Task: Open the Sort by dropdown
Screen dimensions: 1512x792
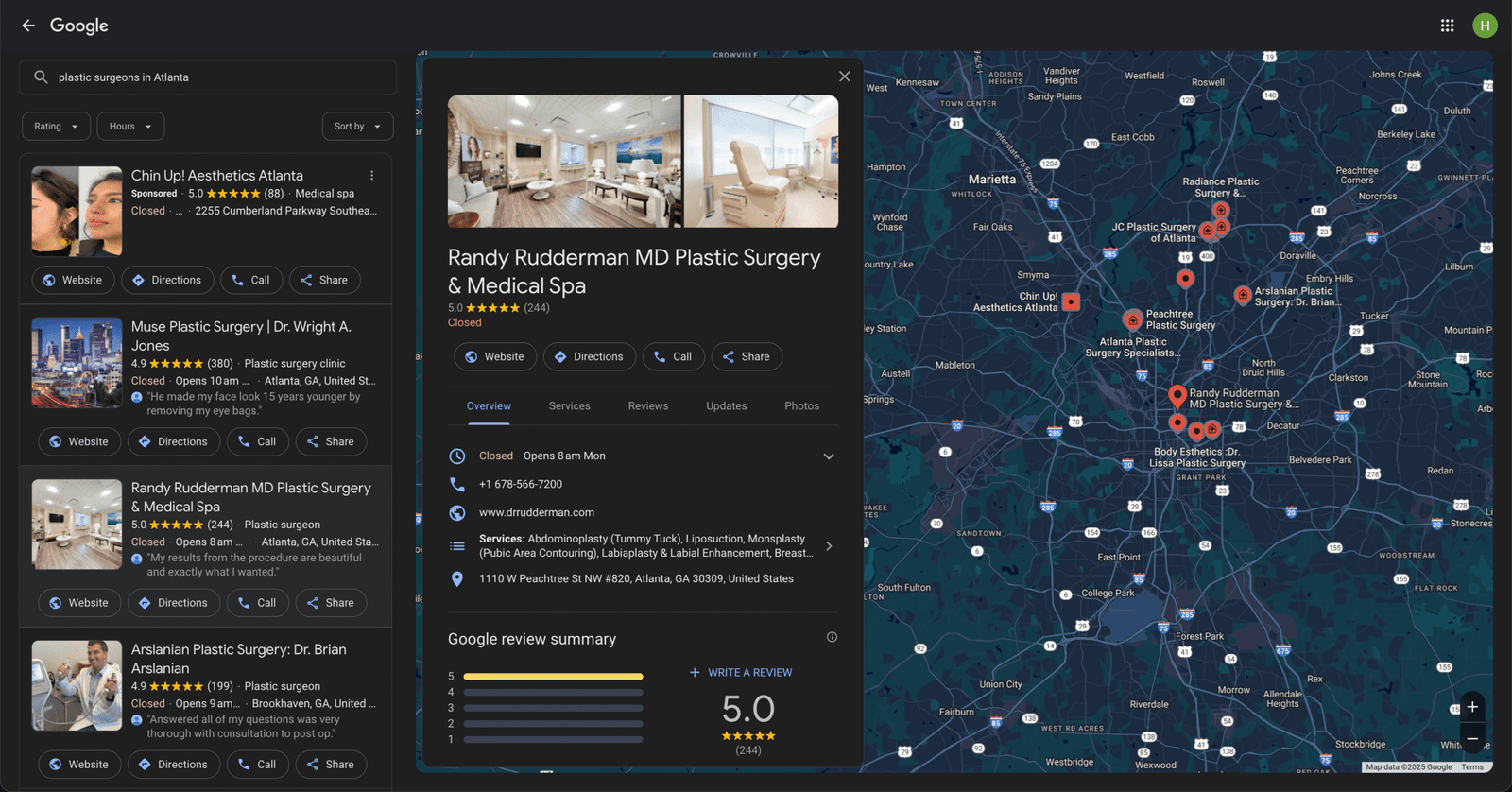Action: (357, 127)
